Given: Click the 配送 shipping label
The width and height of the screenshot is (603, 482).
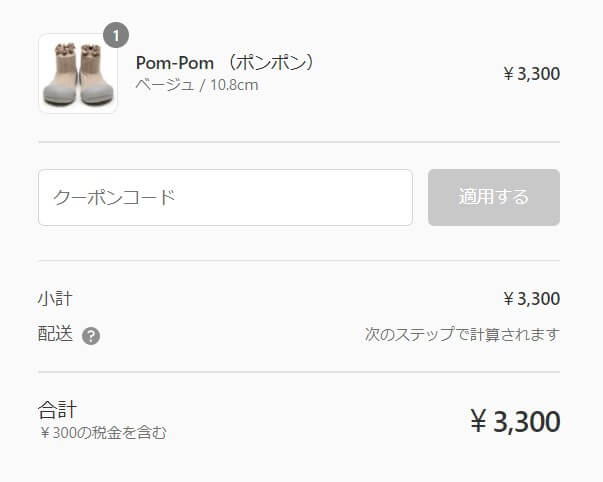Looking at the screenshot, I should click(55, 334).
